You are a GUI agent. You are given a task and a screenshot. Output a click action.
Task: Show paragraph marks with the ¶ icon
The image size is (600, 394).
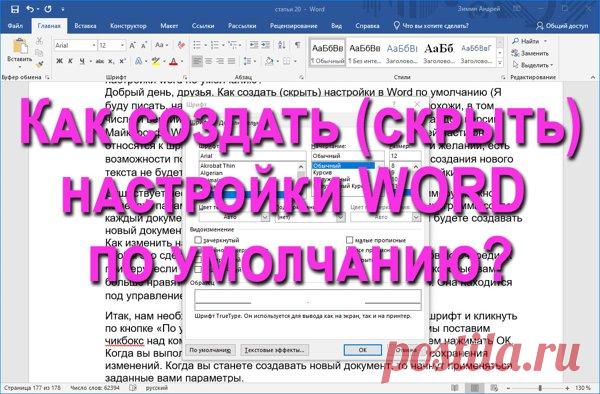click(x=297, y=45)
